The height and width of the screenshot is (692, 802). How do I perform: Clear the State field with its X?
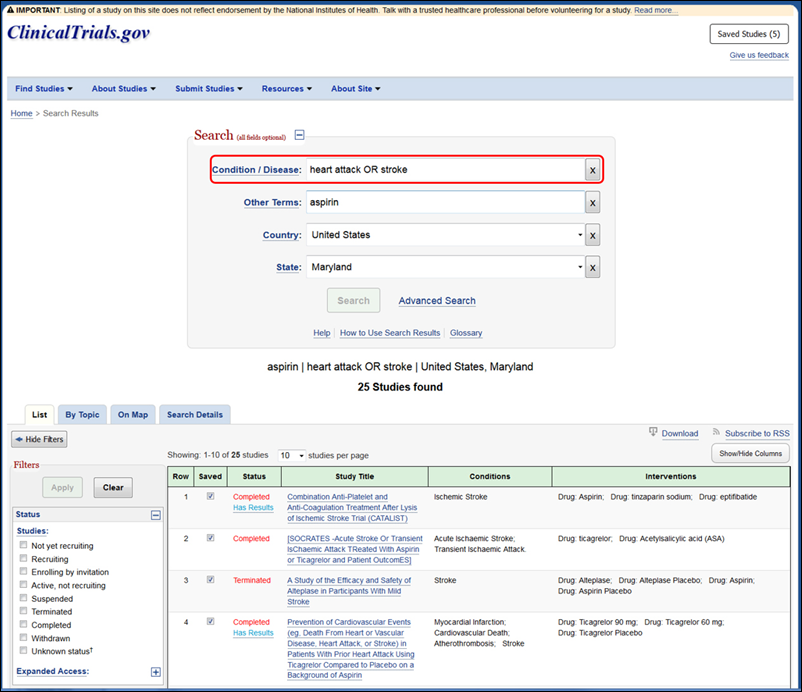[x=592, y=267]
